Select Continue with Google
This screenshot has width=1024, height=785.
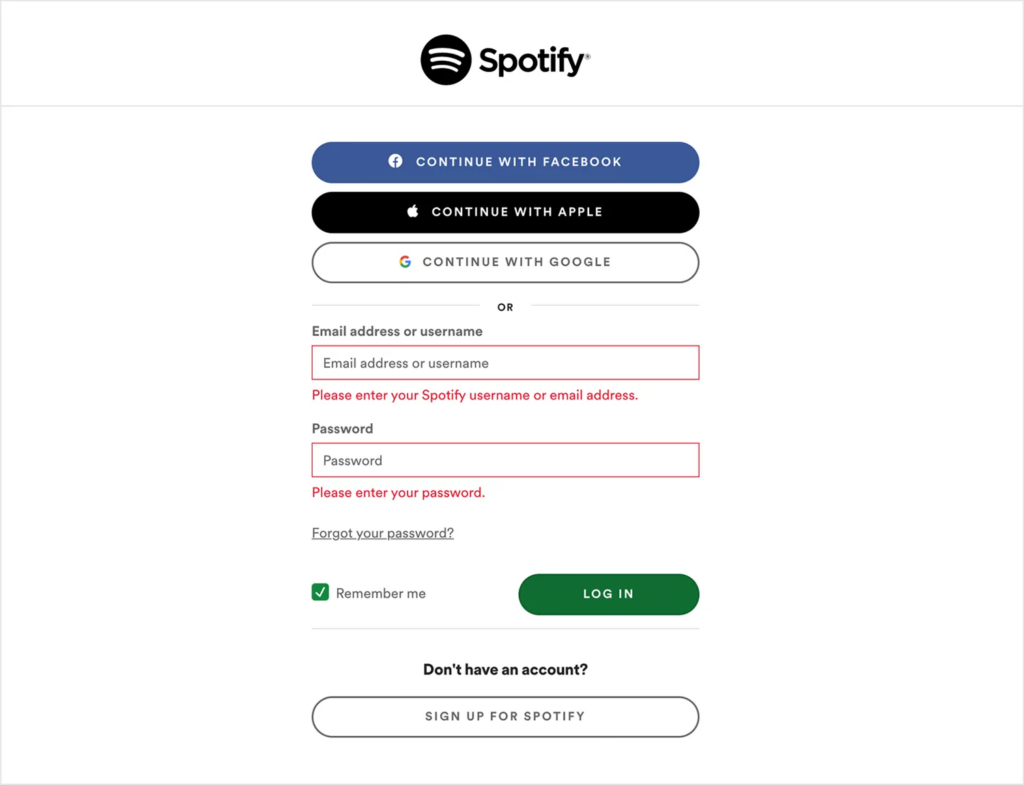pyautogui.click(x=505, y=261)
